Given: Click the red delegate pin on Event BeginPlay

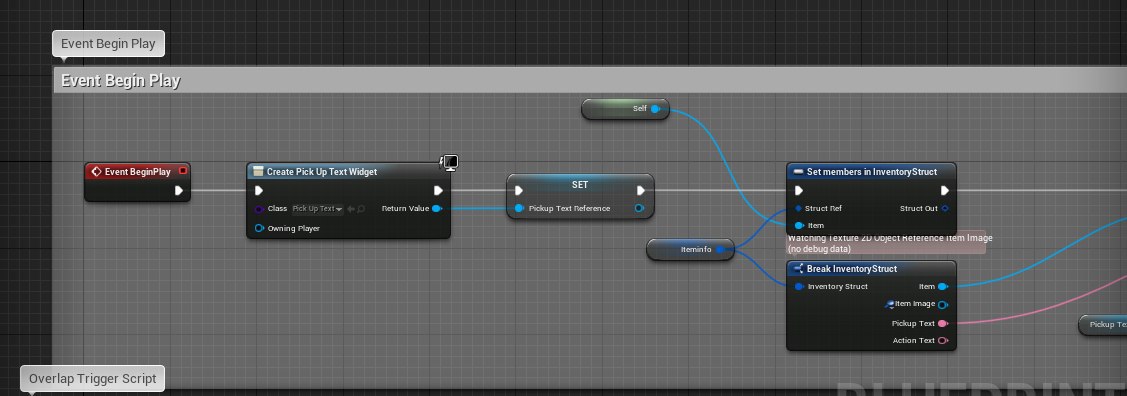Looking at the screenshot, I should [183, 171].
